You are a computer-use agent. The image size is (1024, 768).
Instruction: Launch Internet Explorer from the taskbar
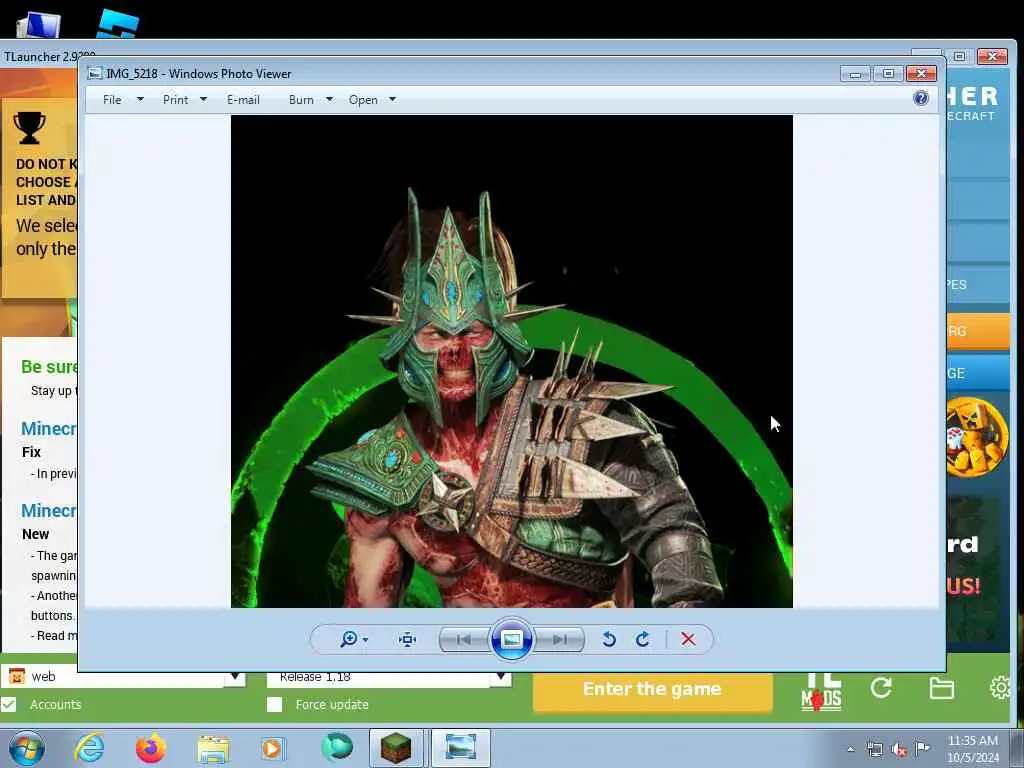[89, 748]
